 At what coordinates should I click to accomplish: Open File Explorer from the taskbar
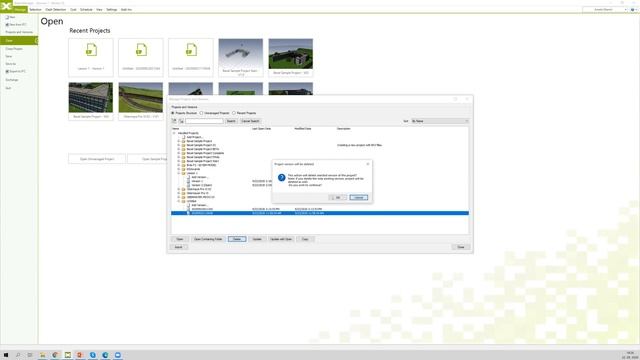click(x=42, y=355)
